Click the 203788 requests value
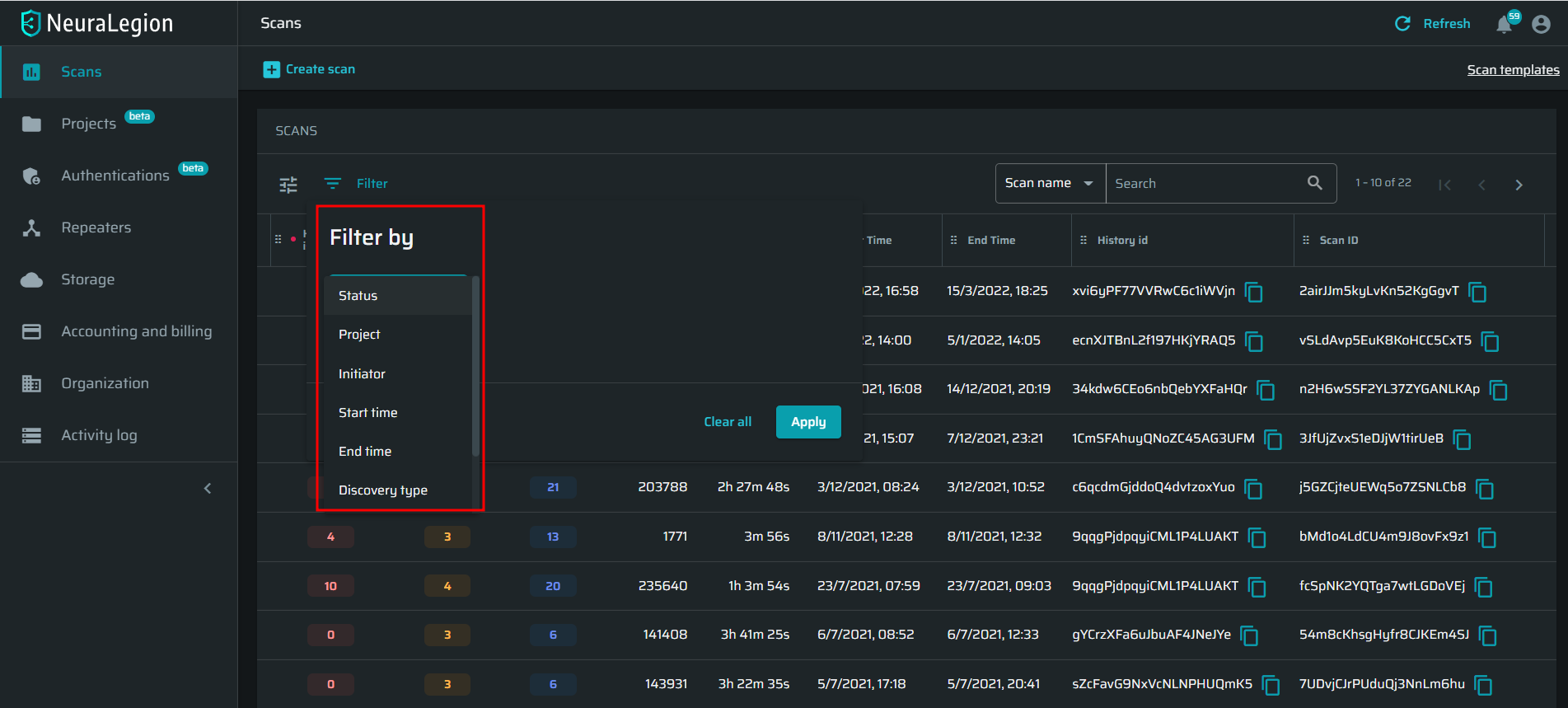This screenshot has height=708, width=1568. click(x=662, y=487)
